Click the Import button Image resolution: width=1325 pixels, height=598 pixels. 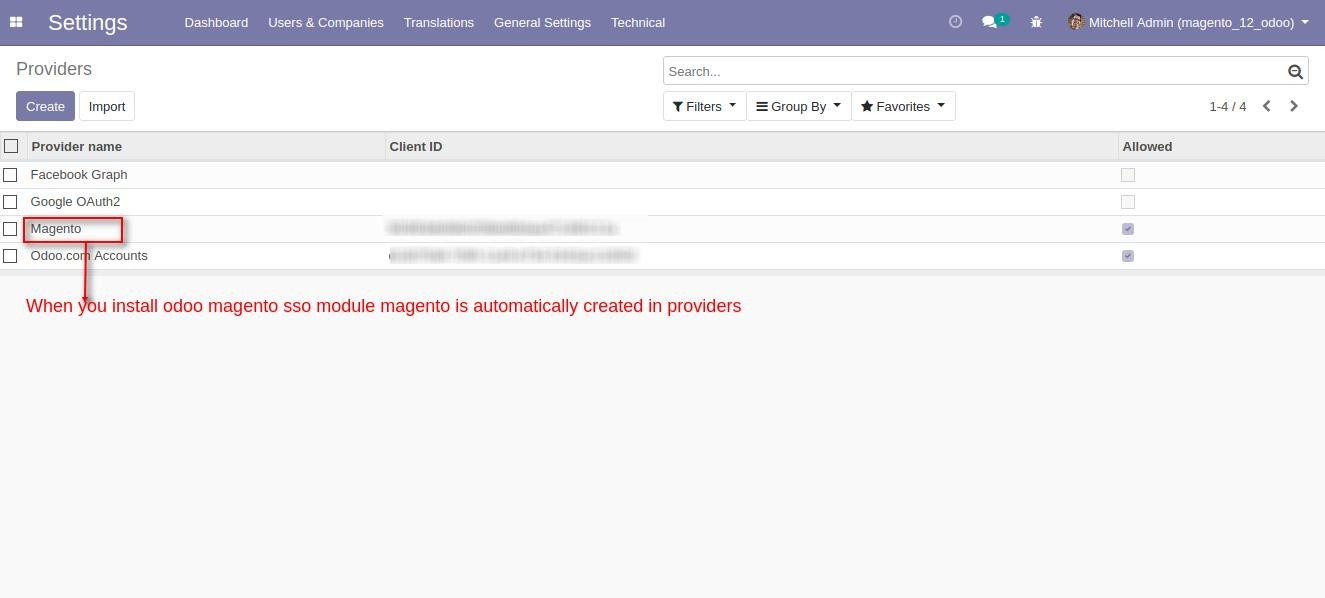[x=107, y=106]
